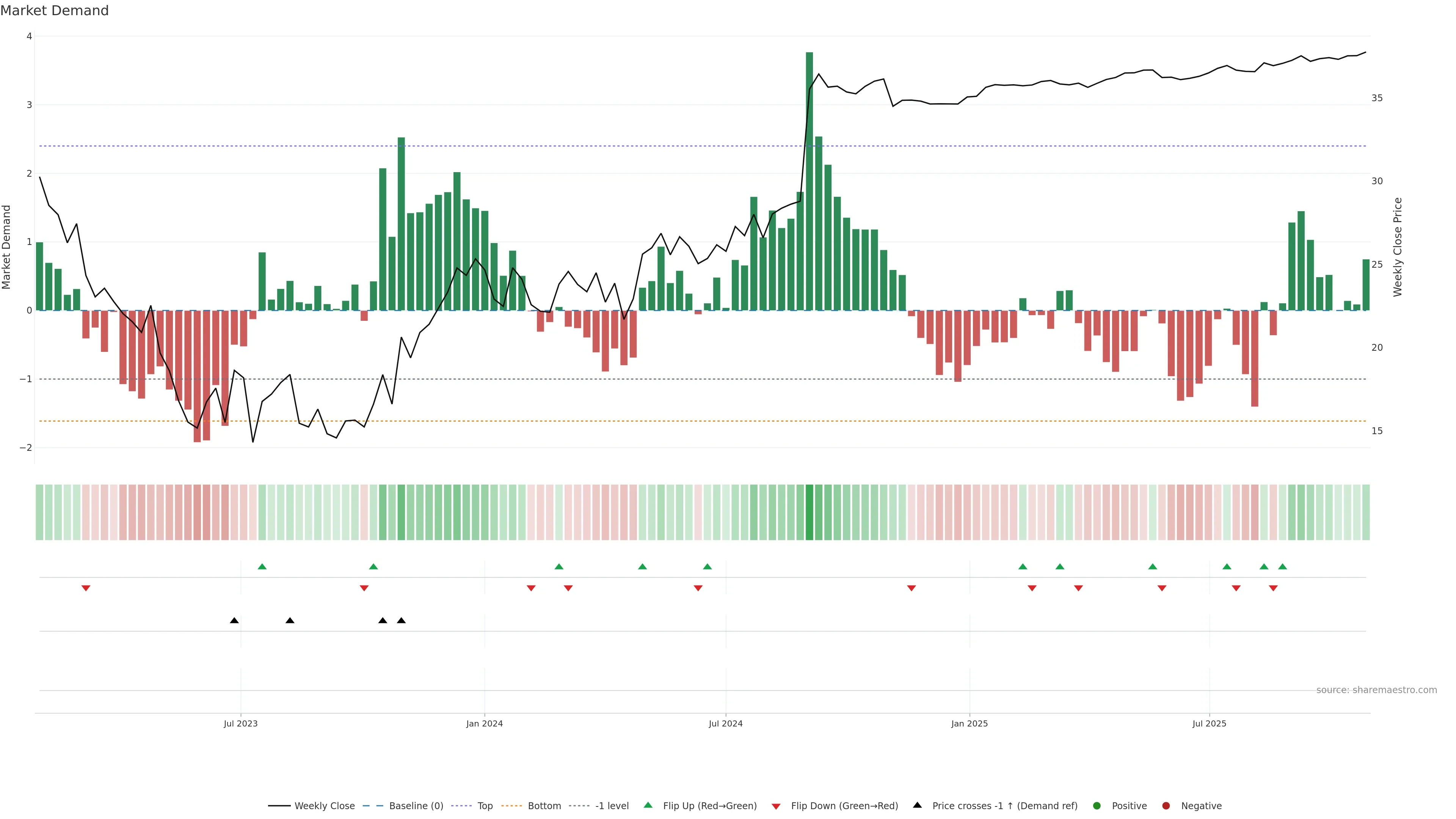Click the green Positive circle in the legend
The image size is (1456, 819).
[x=1097, y=805]
